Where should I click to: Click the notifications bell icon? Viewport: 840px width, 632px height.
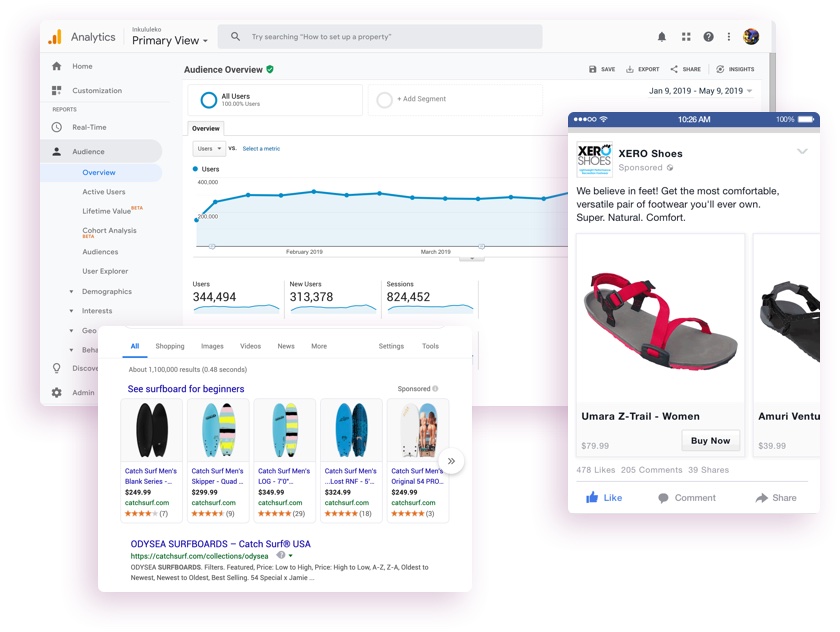tap(662, 36)
